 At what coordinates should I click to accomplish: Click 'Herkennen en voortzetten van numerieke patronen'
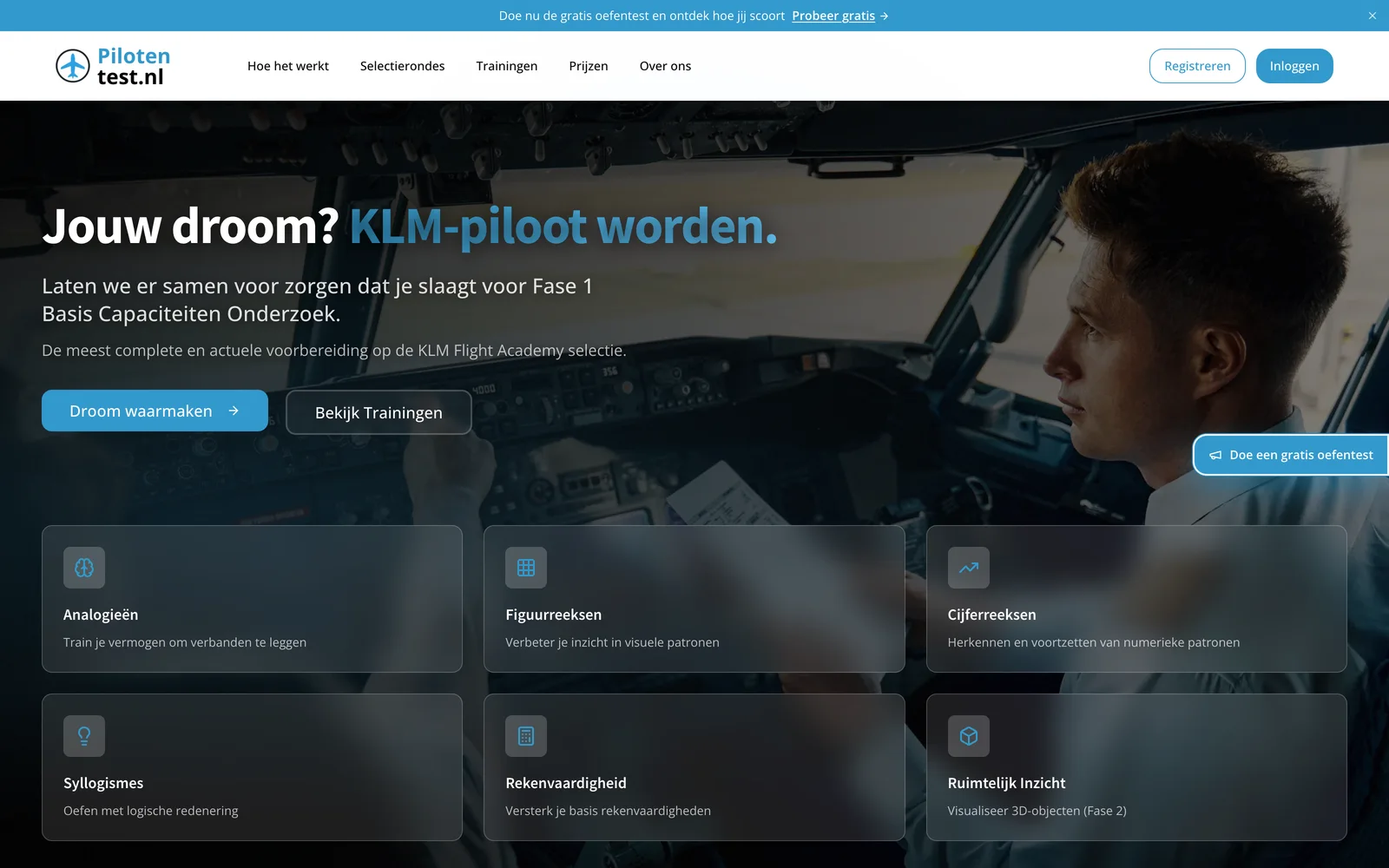tap(1094, 642)
